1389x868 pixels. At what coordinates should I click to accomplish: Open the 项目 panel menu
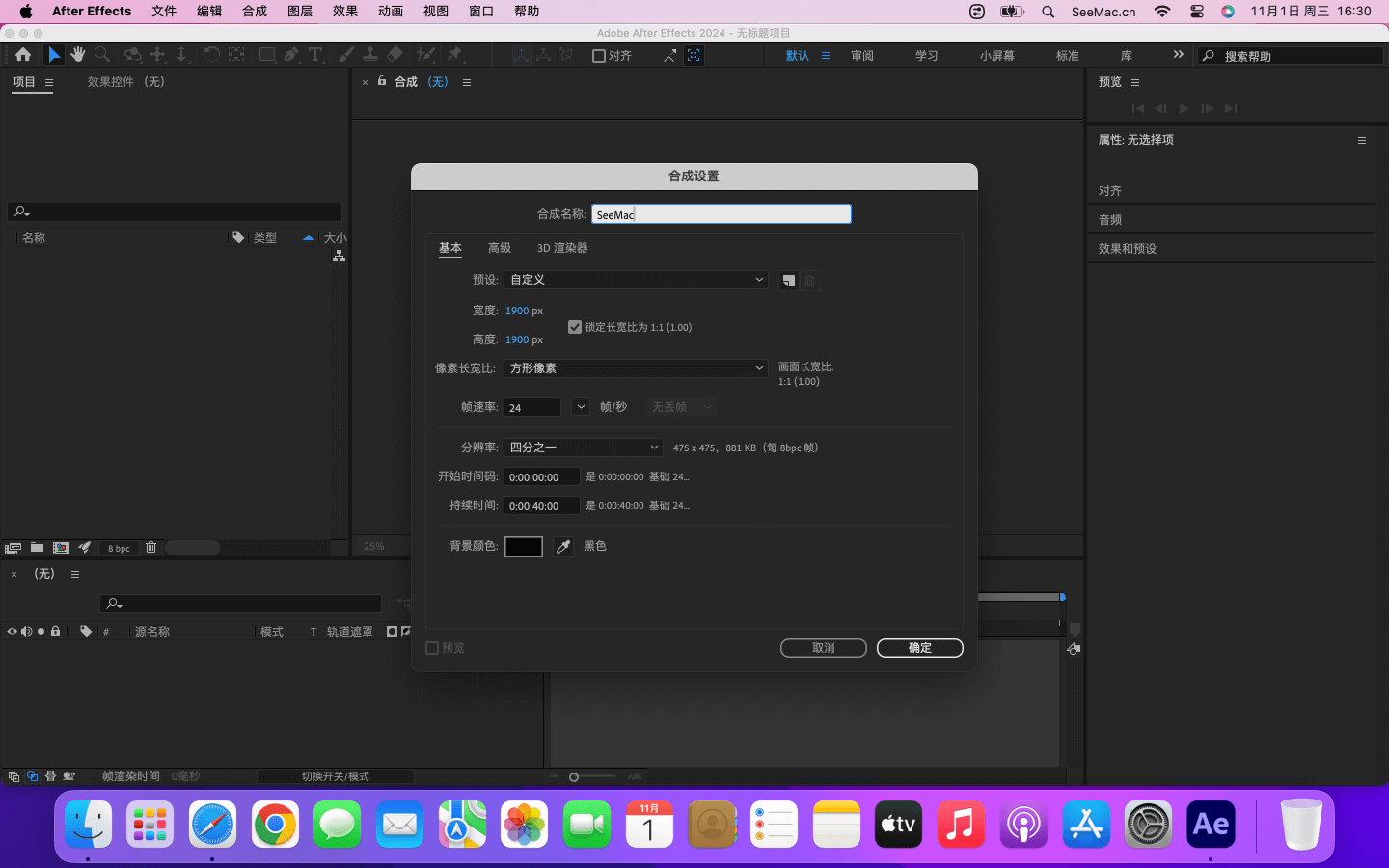[49, 83]
